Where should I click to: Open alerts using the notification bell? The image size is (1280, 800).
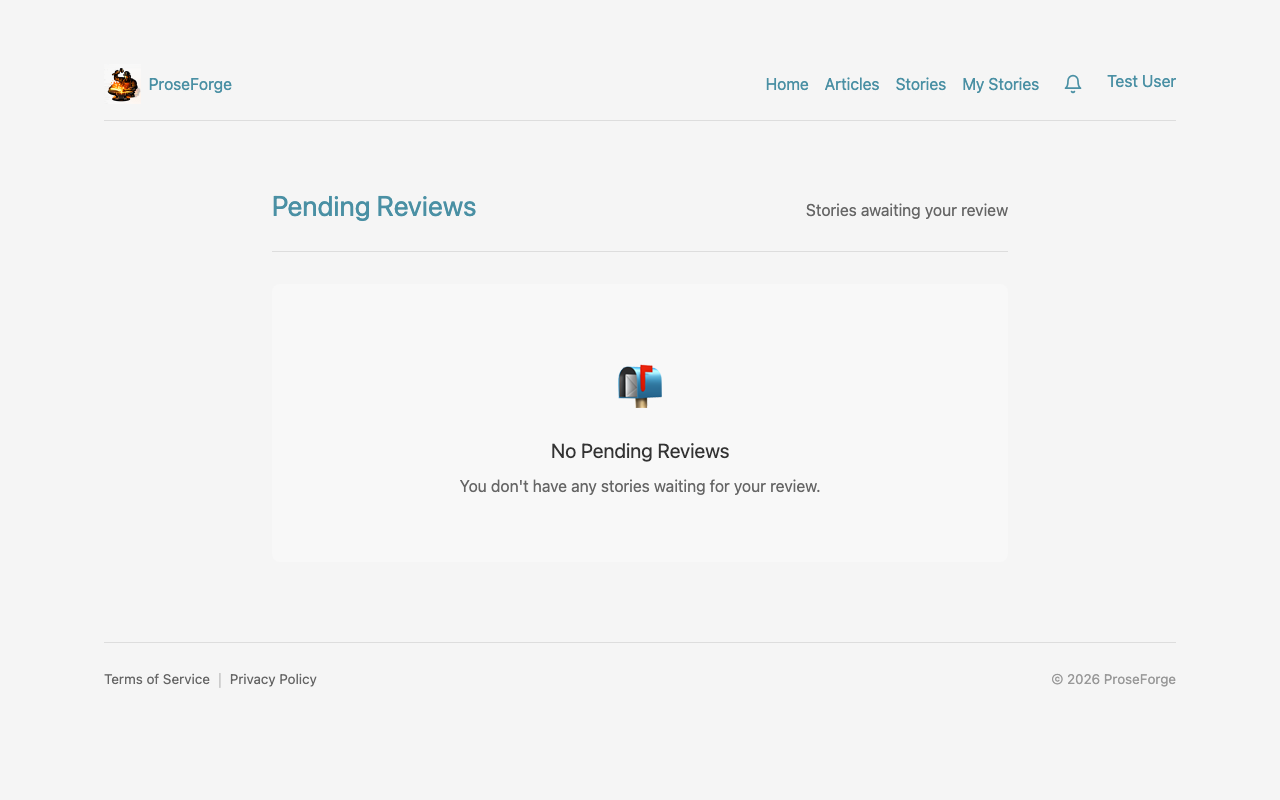pos(1072,84)
